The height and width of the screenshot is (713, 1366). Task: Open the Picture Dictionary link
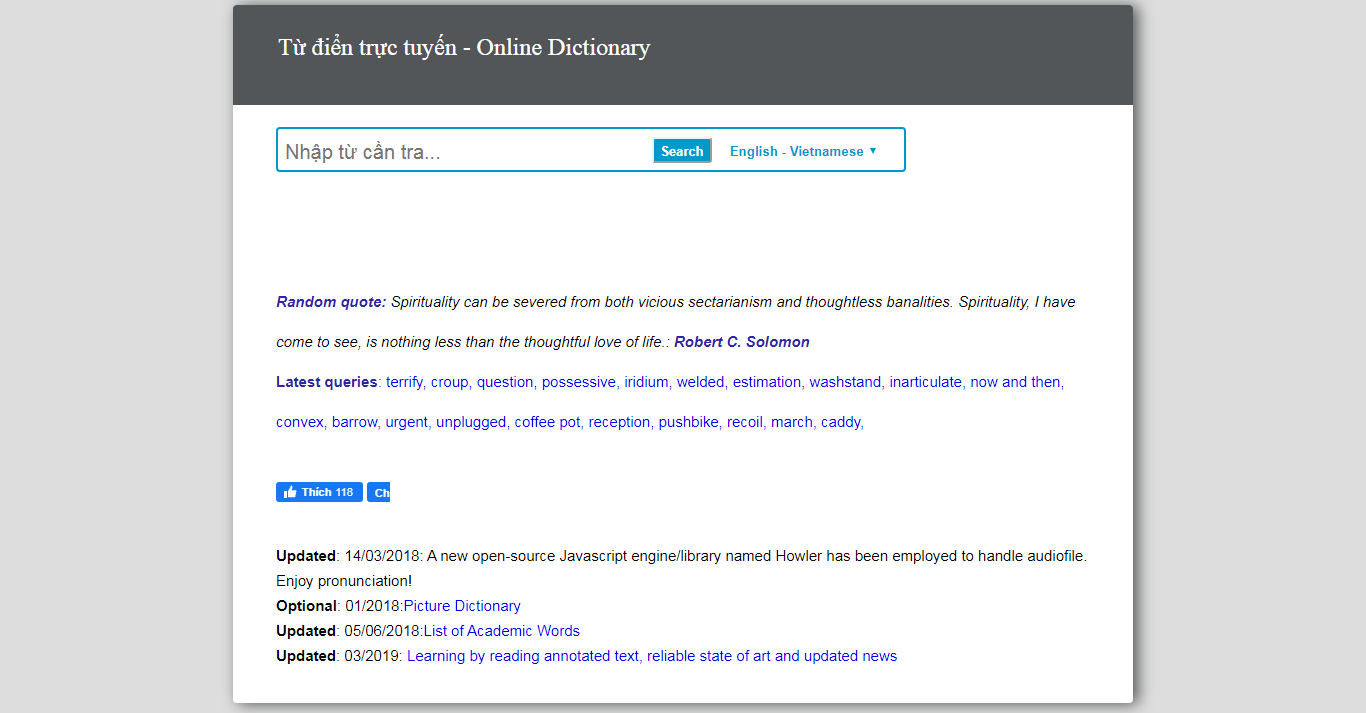[462, 606]
